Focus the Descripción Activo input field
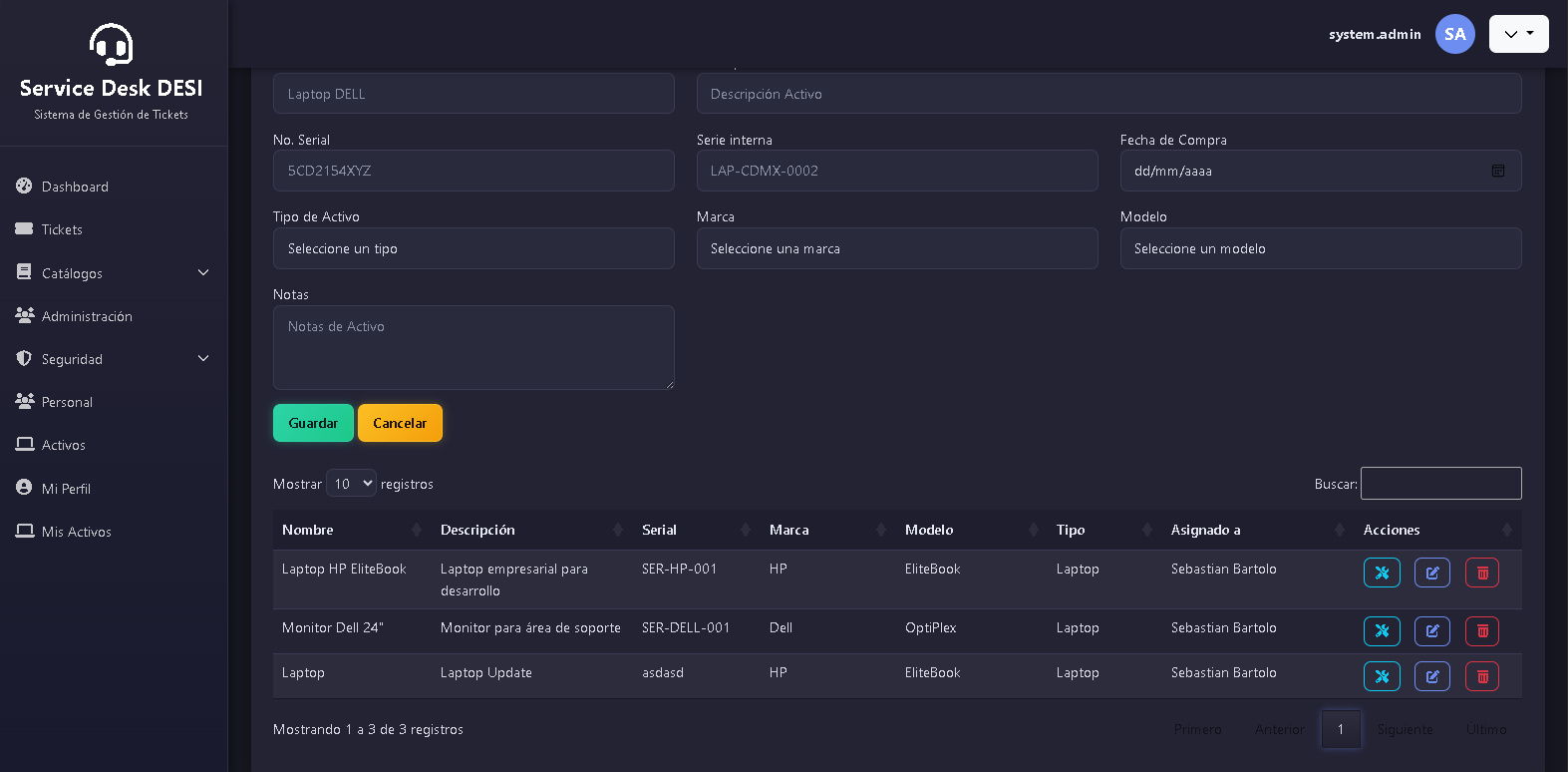Image resolution: width=1568 pixels, height=772 pixels. pyautogui.click(x=1109, y=94)
